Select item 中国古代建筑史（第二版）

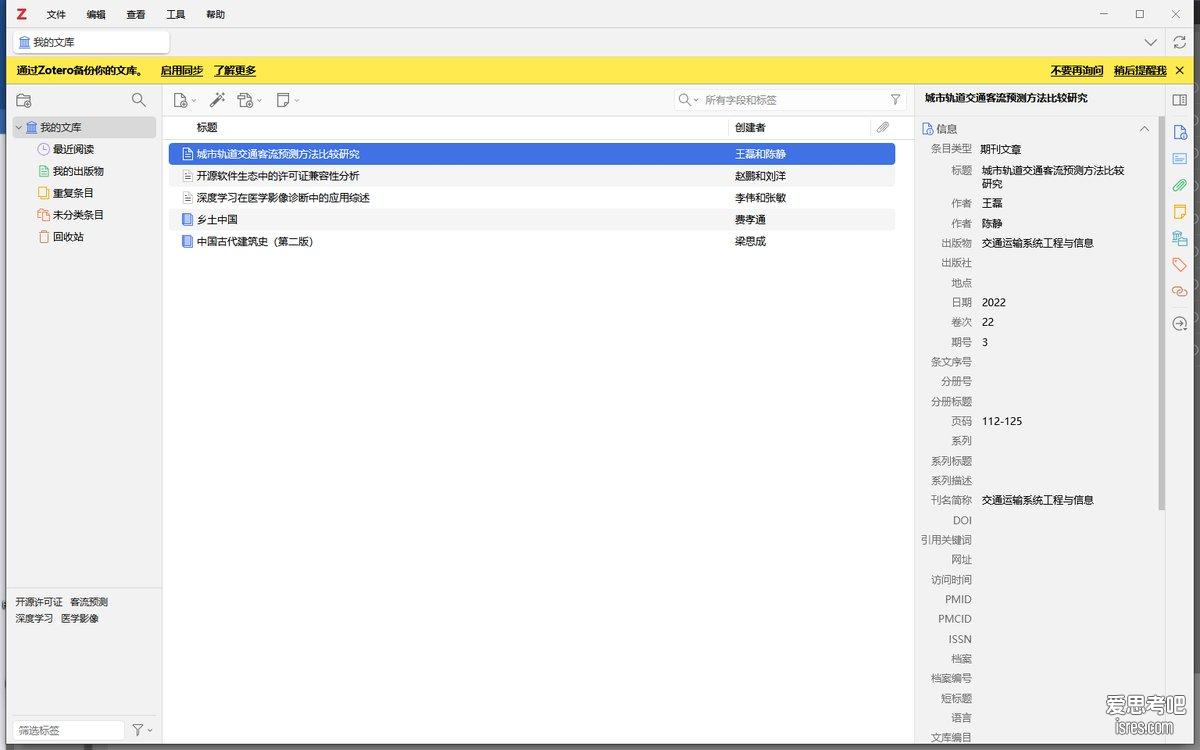tap(532, 241)
